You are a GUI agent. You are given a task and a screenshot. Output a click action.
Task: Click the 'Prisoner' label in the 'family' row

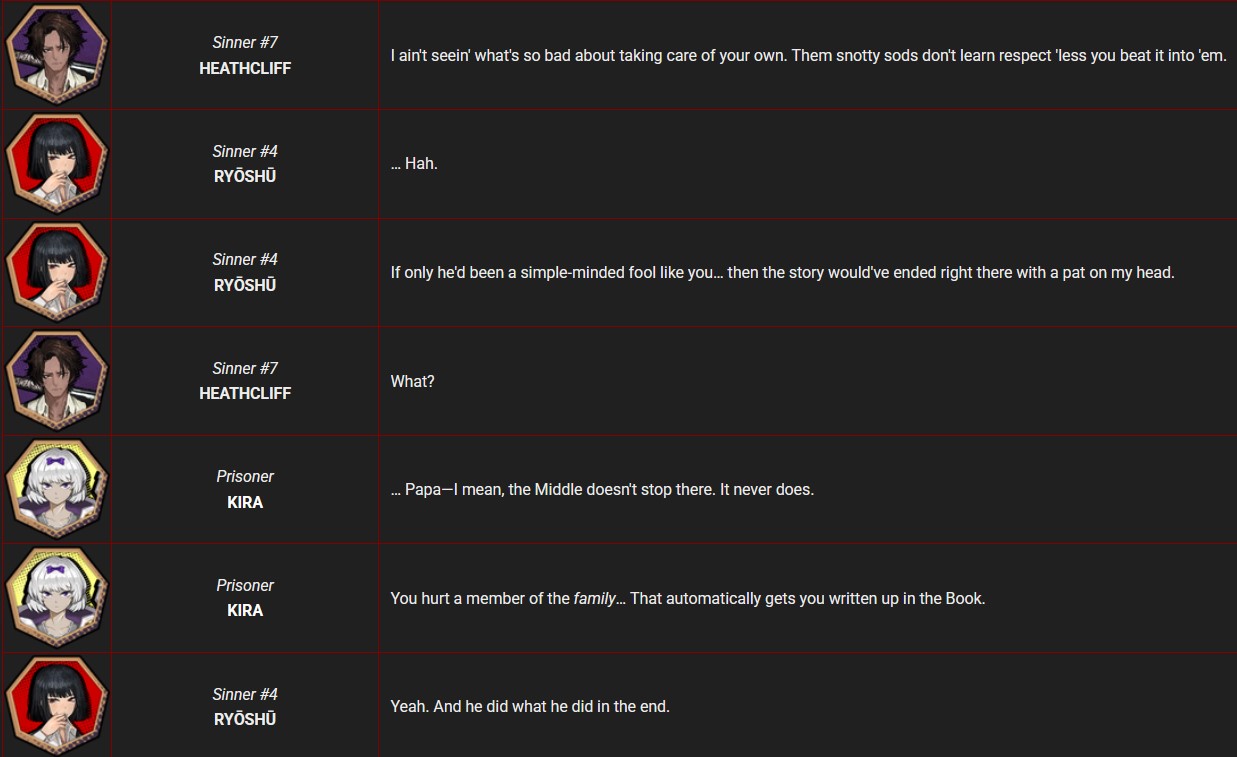245,585
